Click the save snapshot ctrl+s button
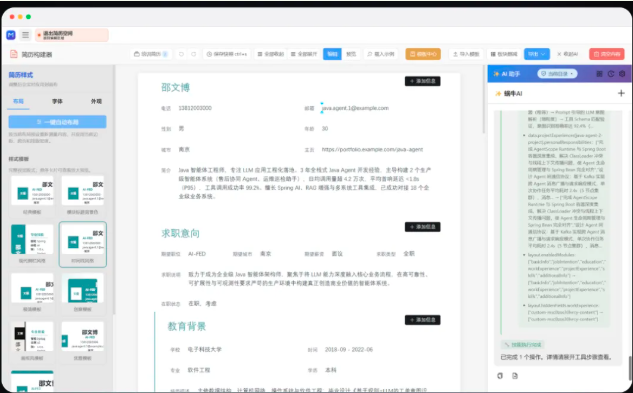Viewport: 633px width, 393px height. pyautogui.click(x=226, y=54)
